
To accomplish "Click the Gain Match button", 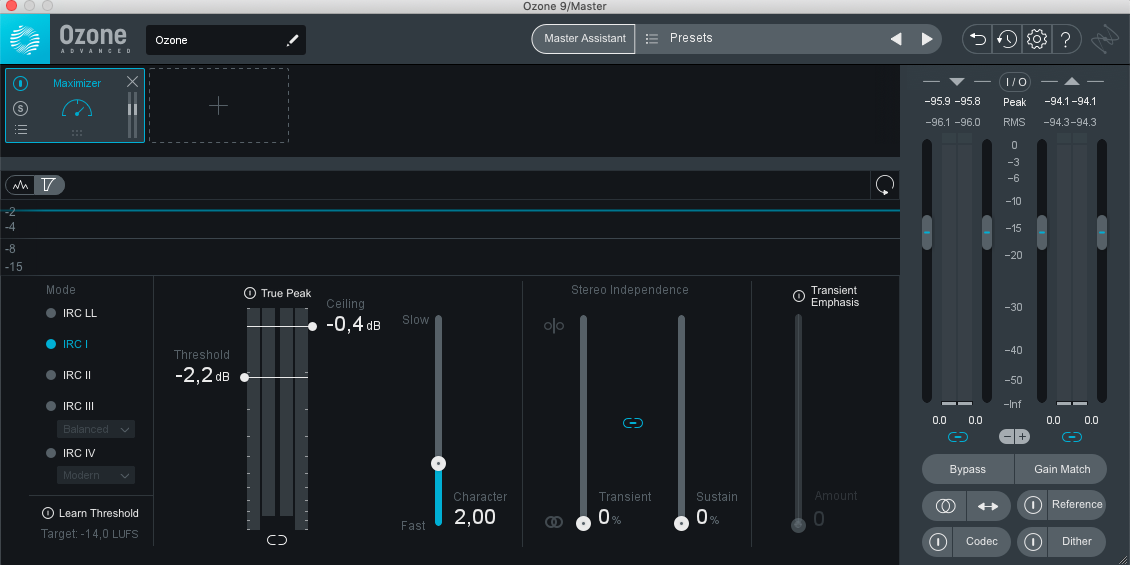I will coord(1062,469).
